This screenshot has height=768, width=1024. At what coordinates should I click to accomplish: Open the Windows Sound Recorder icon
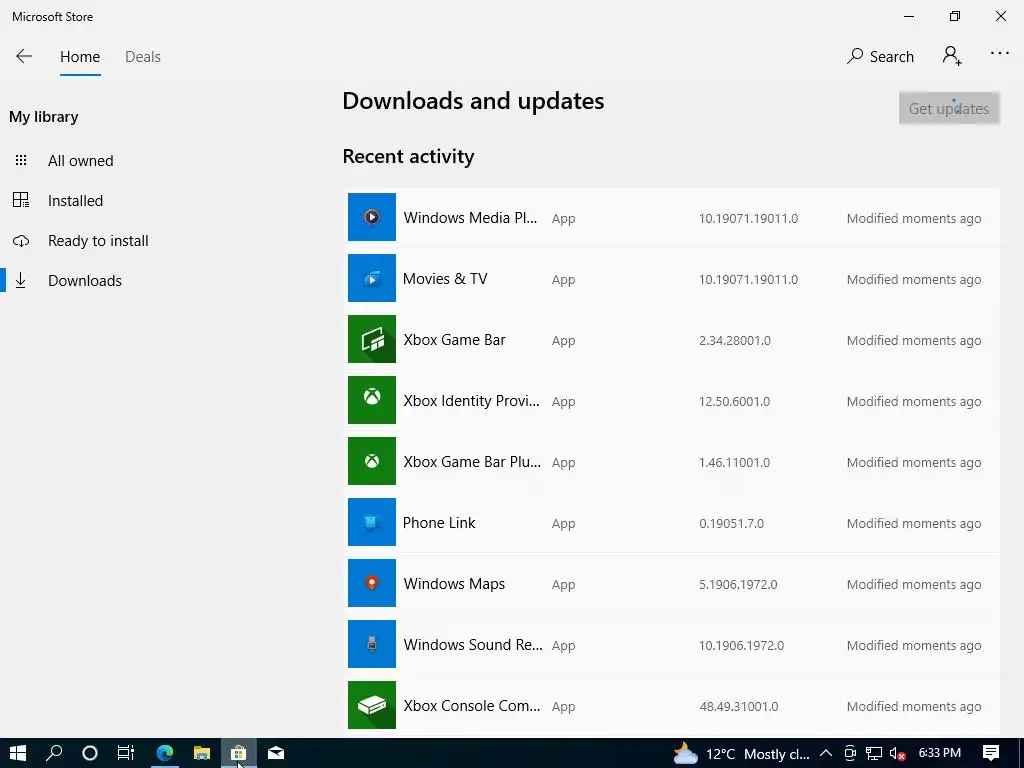(x=372, y=644)
